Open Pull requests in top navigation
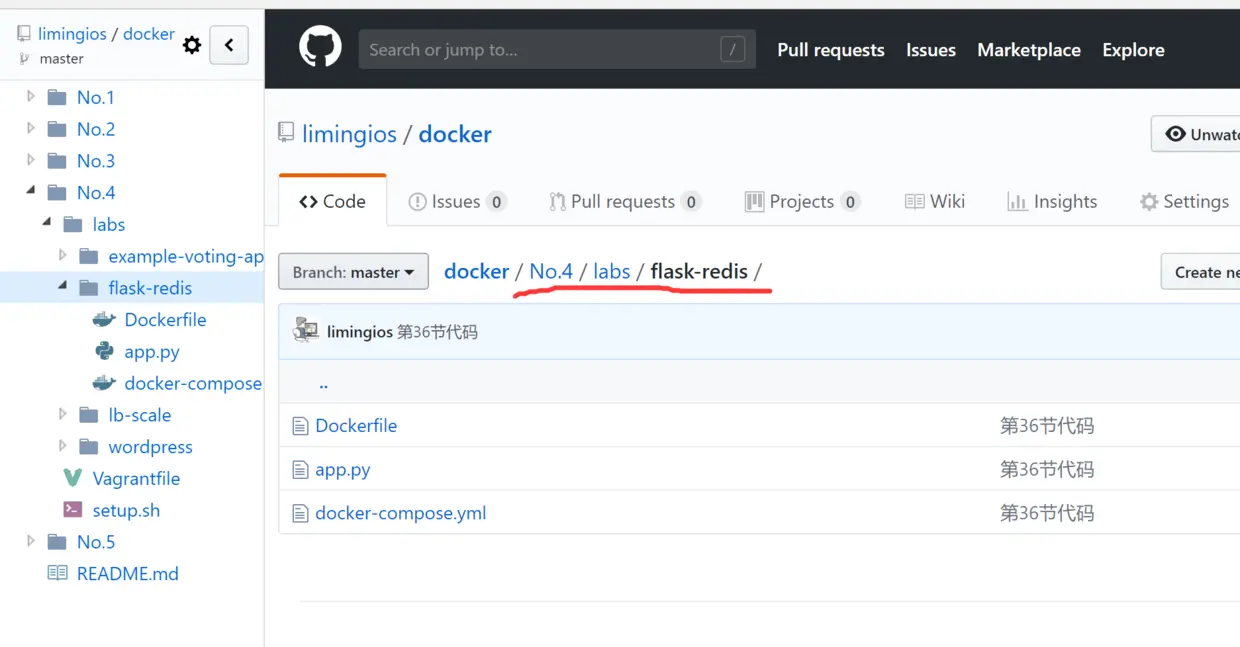 click(x=831, y=50)
